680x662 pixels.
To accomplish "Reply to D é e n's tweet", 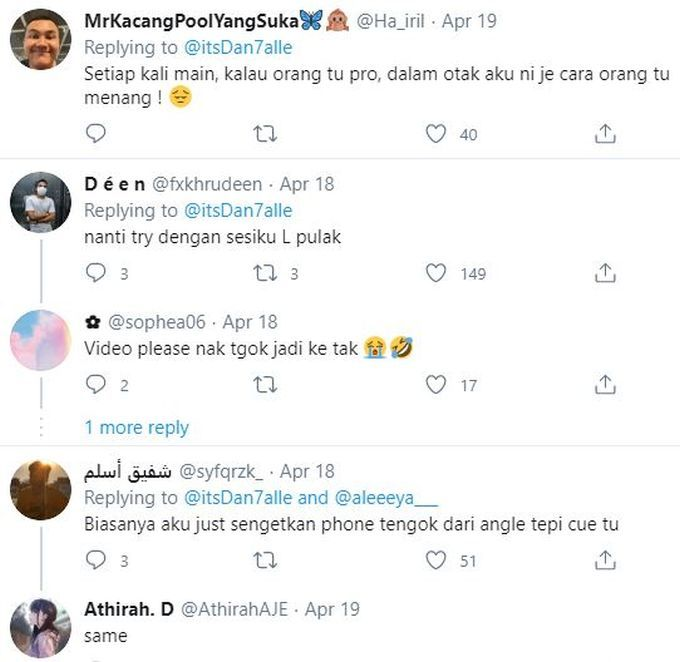I will pos(95,273).
